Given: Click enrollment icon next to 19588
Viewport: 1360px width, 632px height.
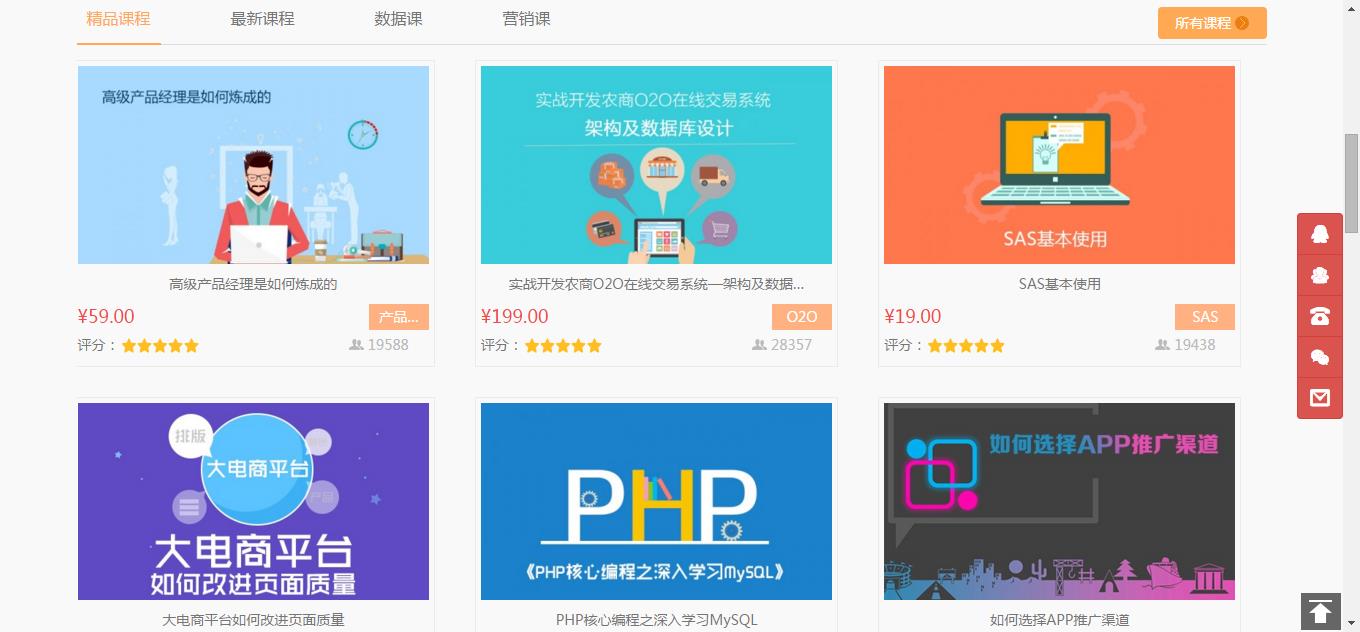Looking at the screenshot, I should point(356,345).
